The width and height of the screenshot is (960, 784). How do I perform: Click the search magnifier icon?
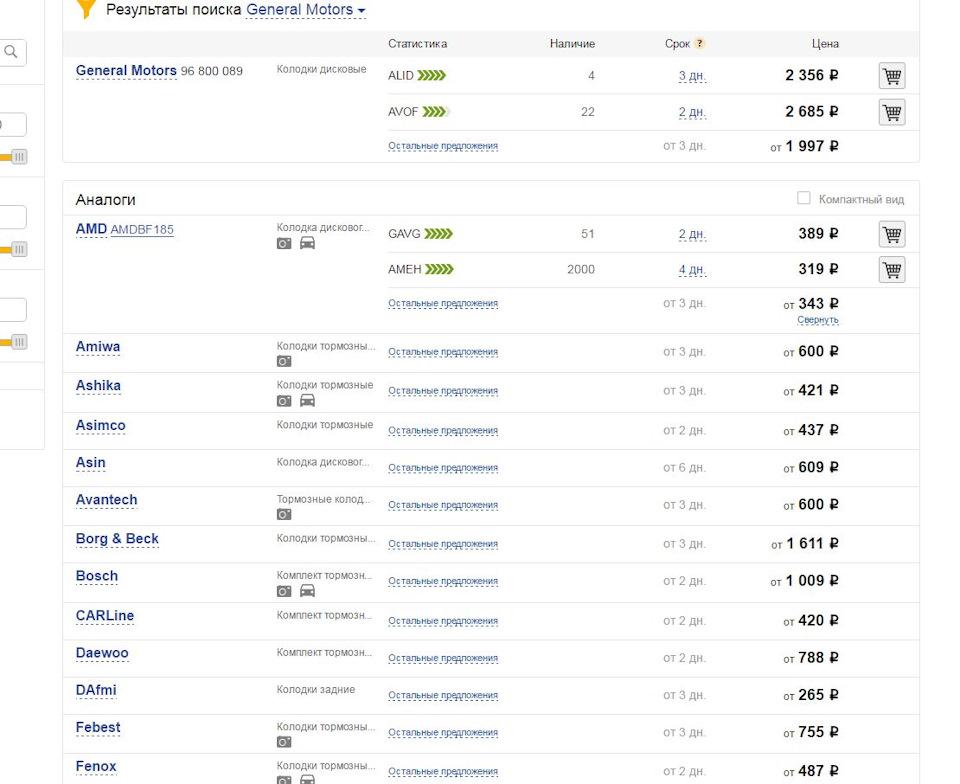coord(12,52)
